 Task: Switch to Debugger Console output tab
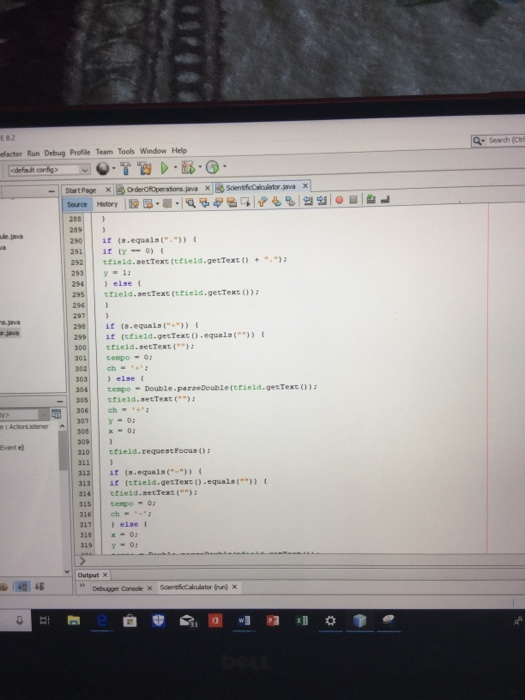coord(117,588)
